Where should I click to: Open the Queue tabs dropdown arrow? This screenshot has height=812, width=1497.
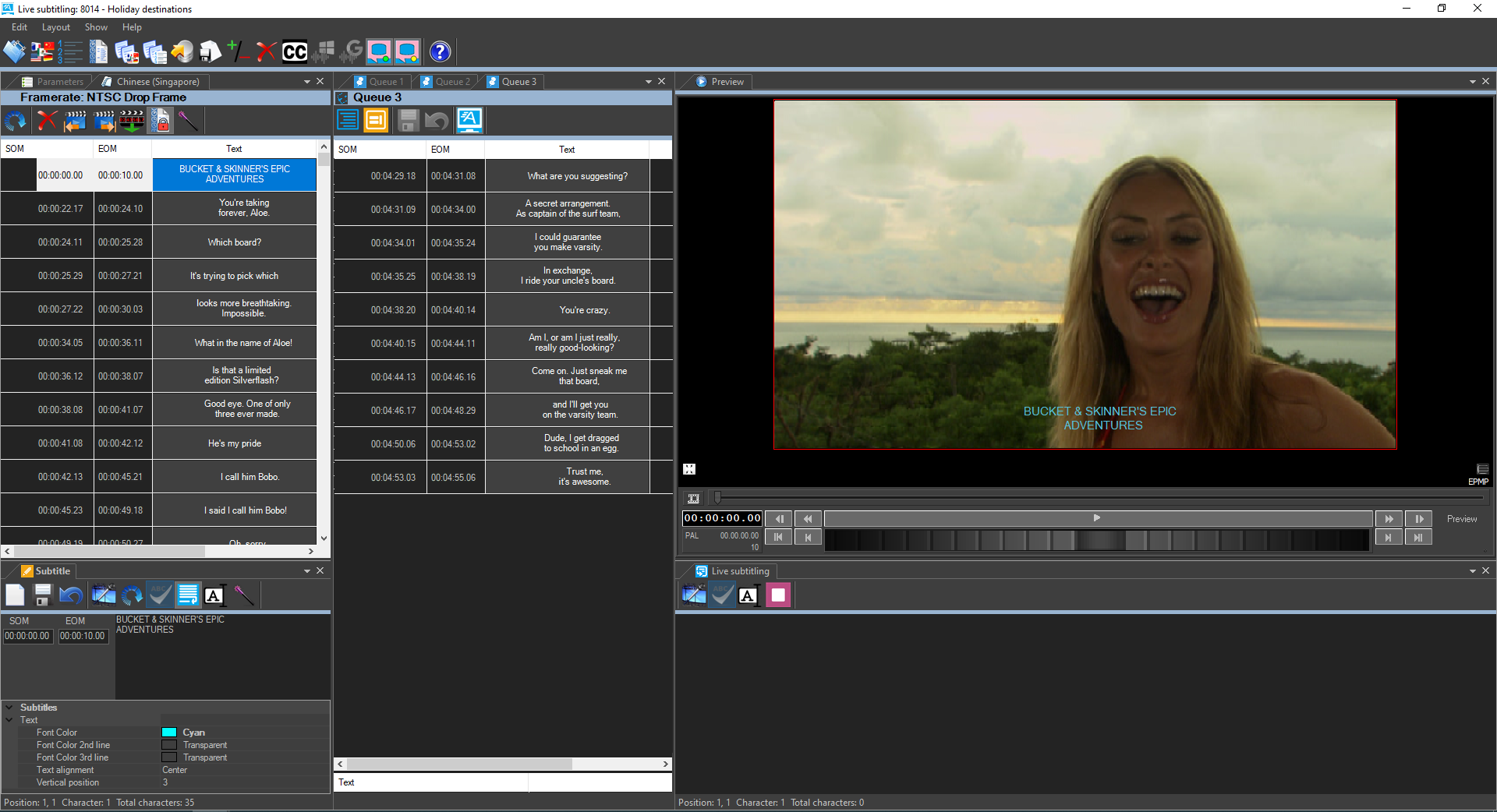(648, 81)
